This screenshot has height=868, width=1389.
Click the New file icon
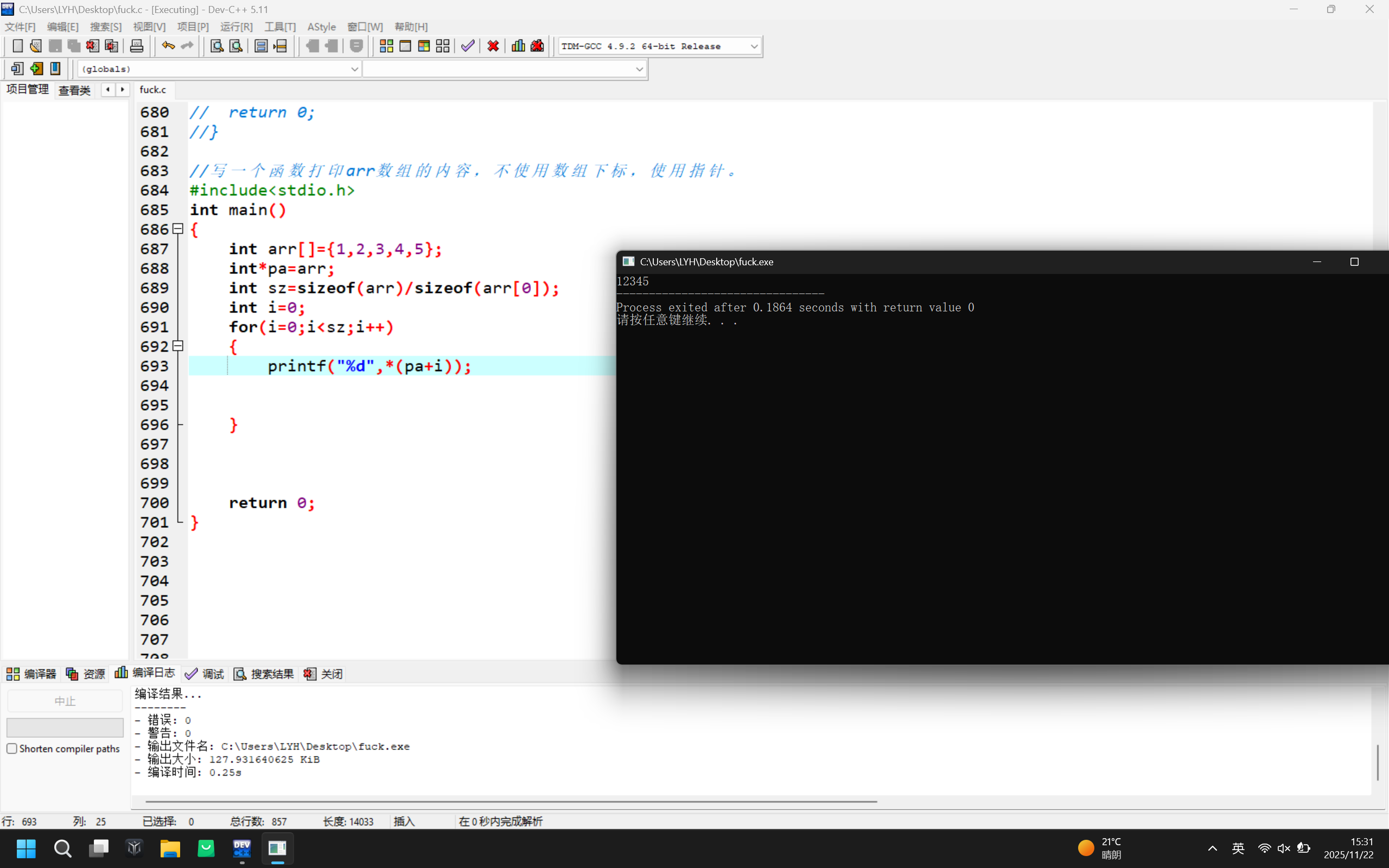[x=17, y=46]
